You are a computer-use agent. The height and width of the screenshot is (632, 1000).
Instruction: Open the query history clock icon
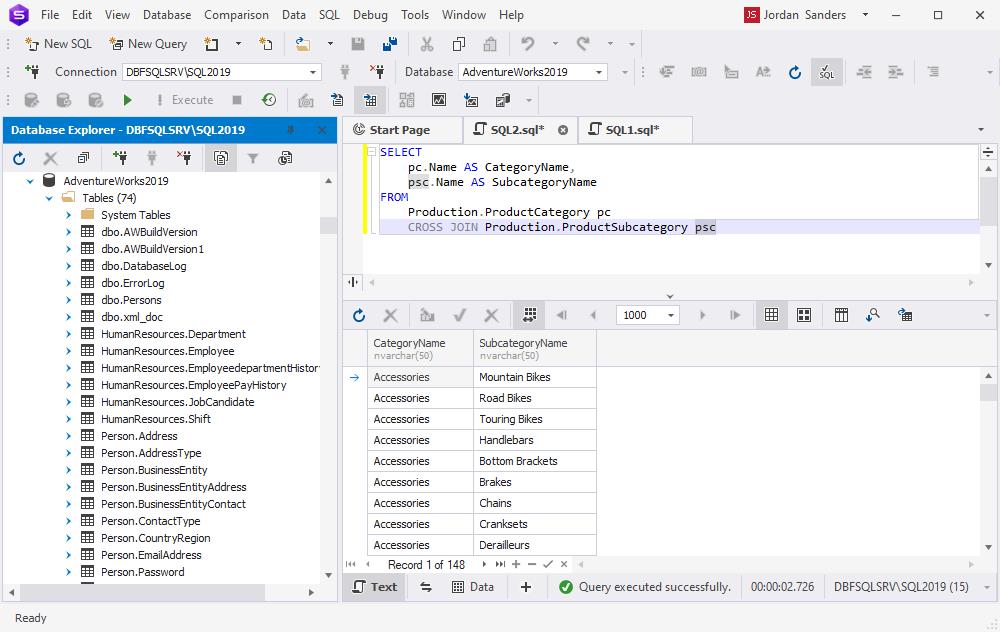(x=269, y=100)
